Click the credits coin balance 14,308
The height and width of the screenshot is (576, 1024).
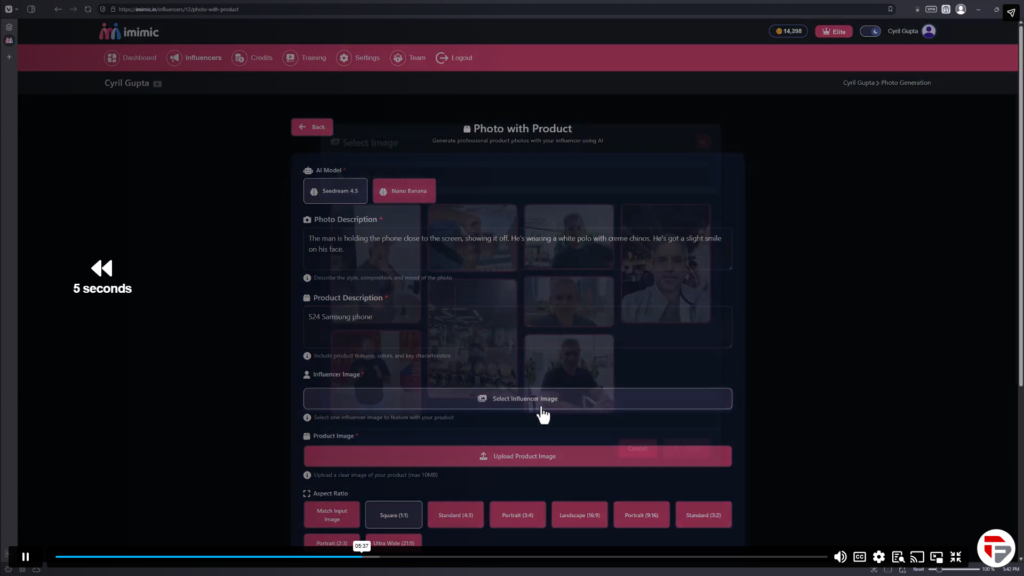788,31
